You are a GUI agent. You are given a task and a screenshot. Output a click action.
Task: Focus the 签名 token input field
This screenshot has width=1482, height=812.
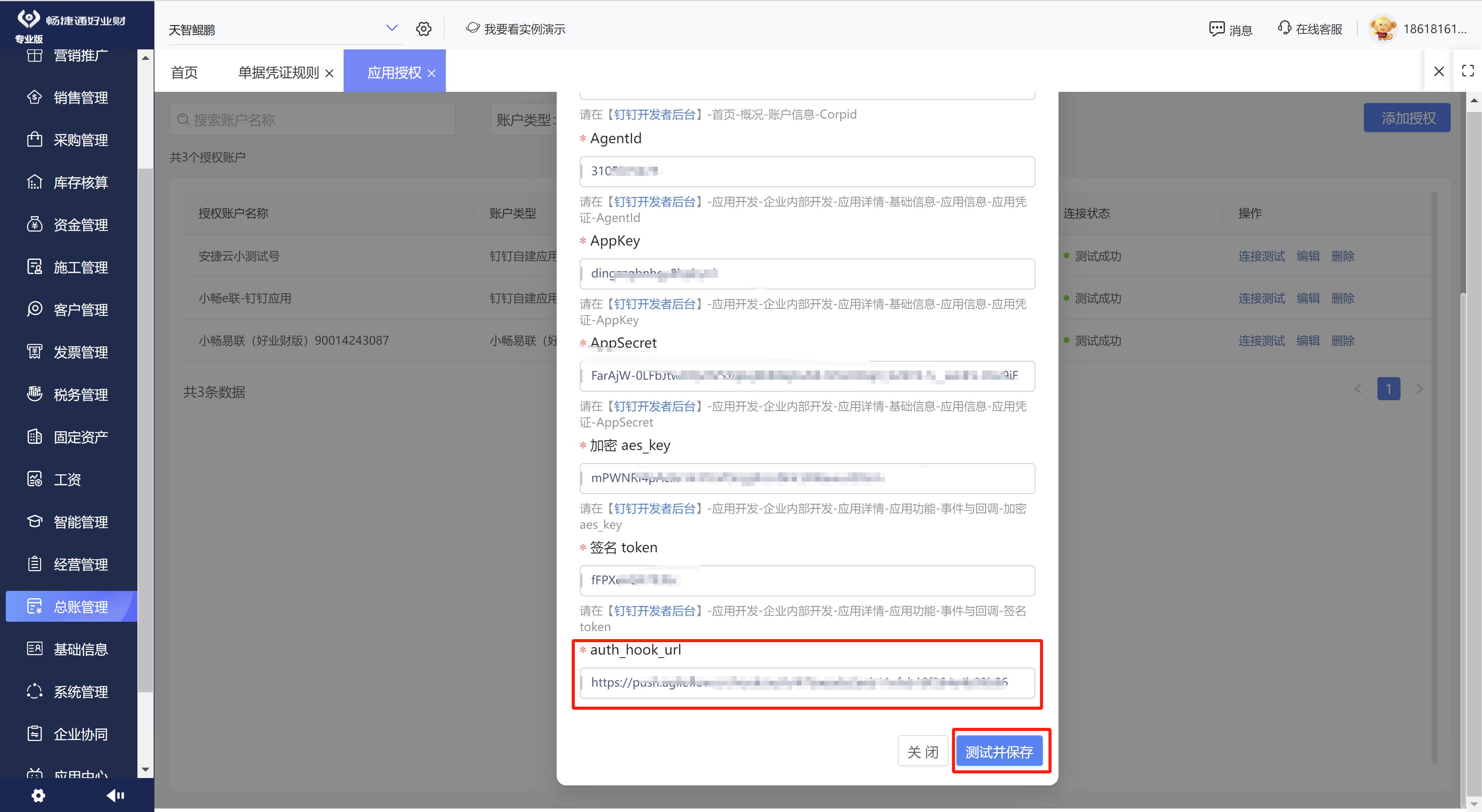(807, 581)
